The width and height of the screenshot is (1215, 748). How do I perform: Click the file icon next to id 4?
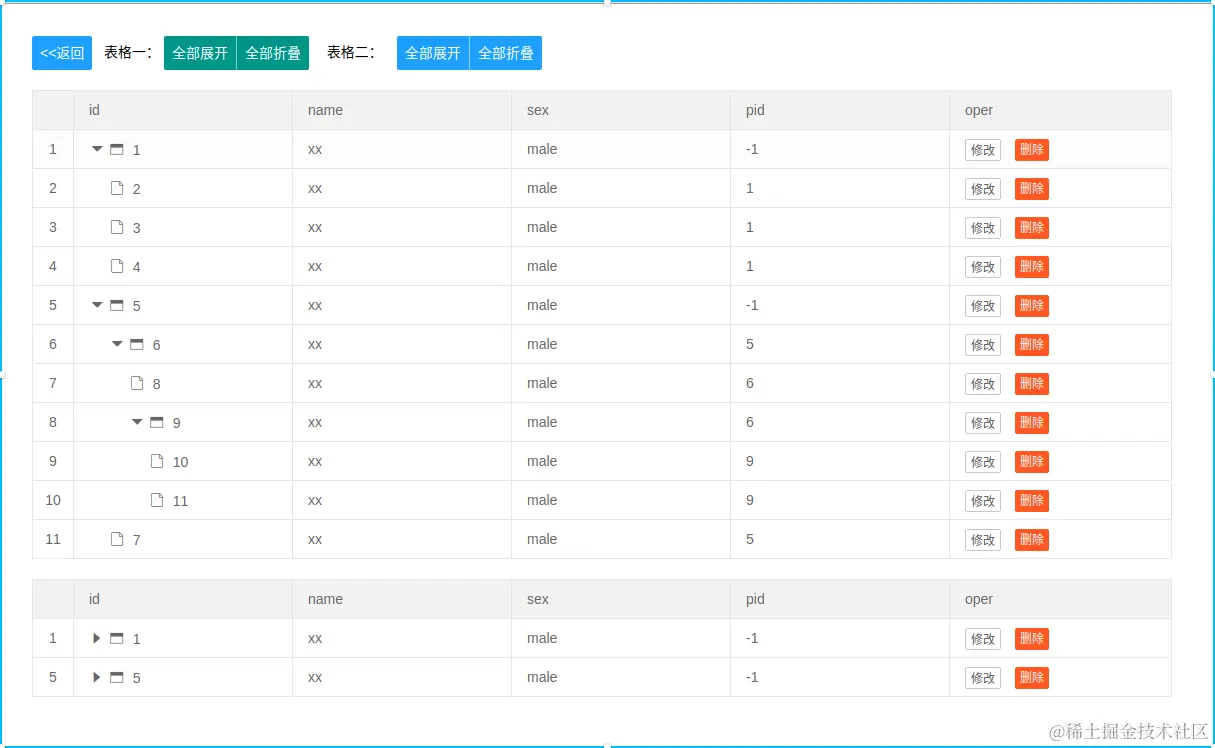[x=117, y=266]
